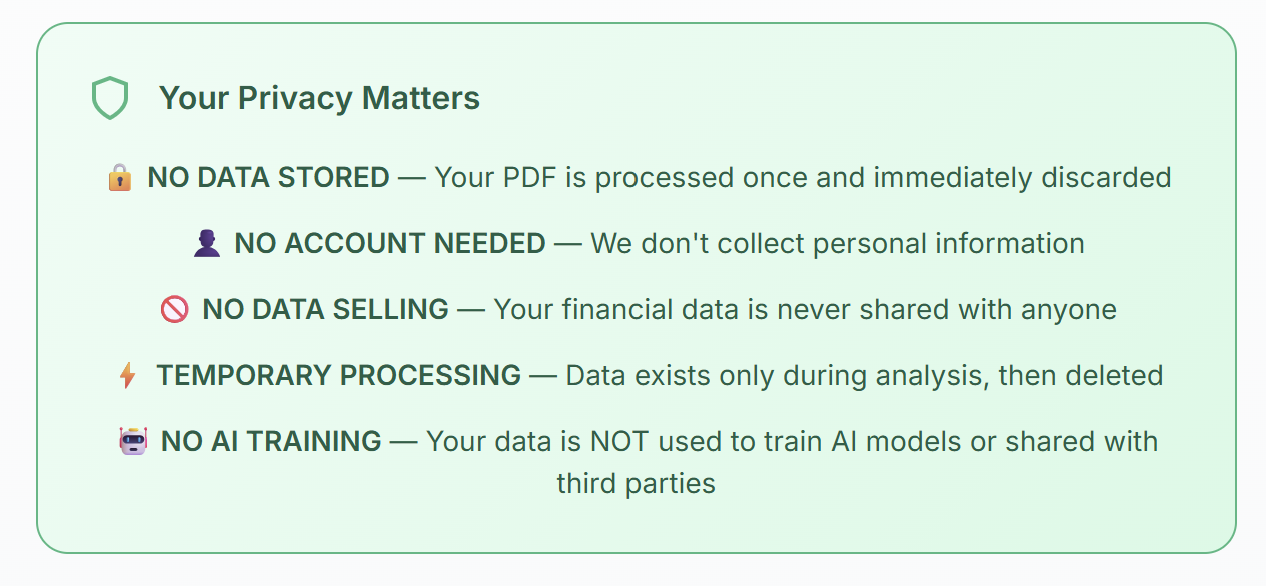The width and height of the screenshot is (1266, 586).
Task: Click the padlock icon beside NO DATA STORED
Action: click(120, 178)
